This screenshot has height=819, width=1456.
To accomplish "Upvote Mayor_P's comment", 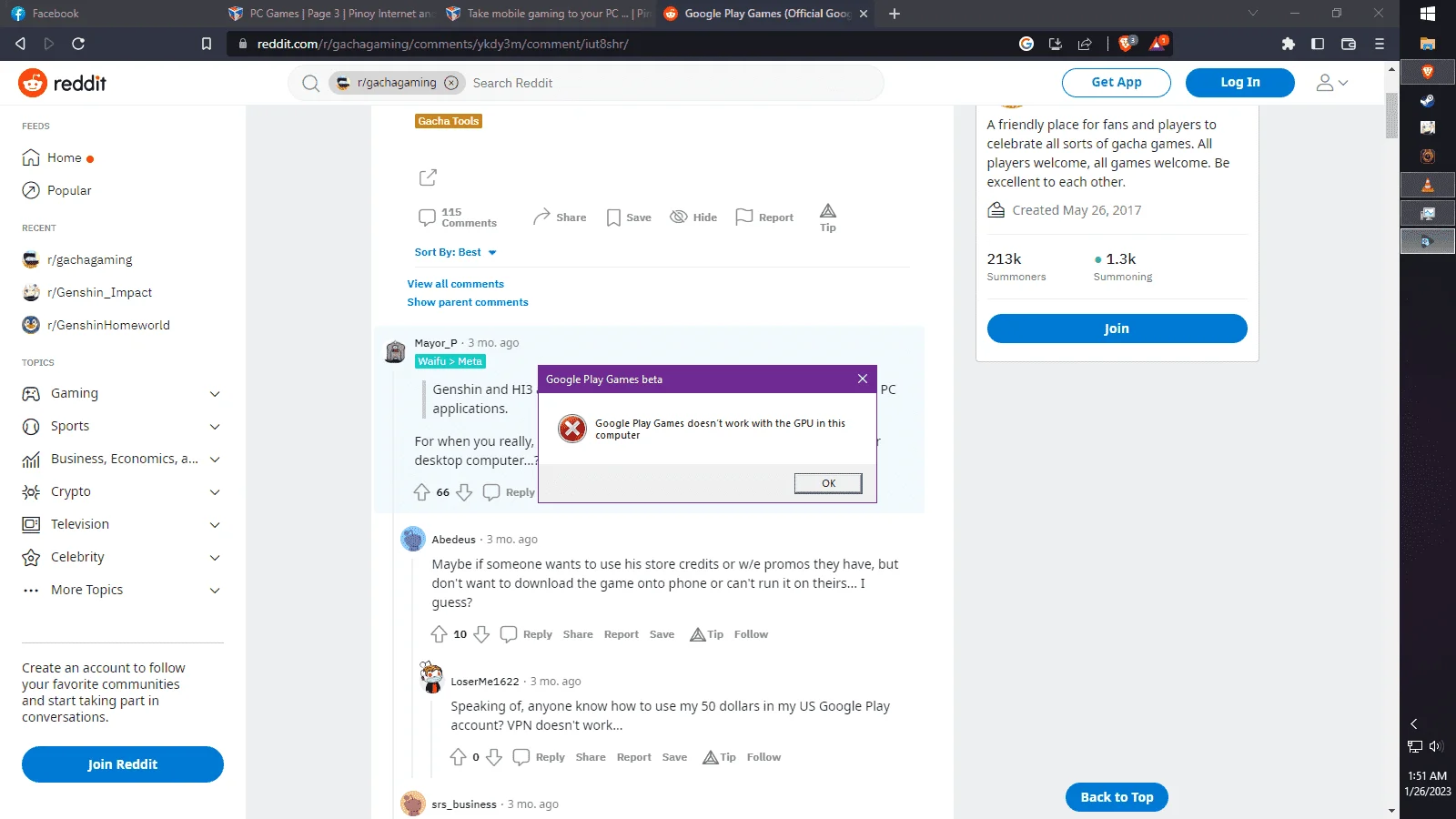I will click(x=421, y=492).
